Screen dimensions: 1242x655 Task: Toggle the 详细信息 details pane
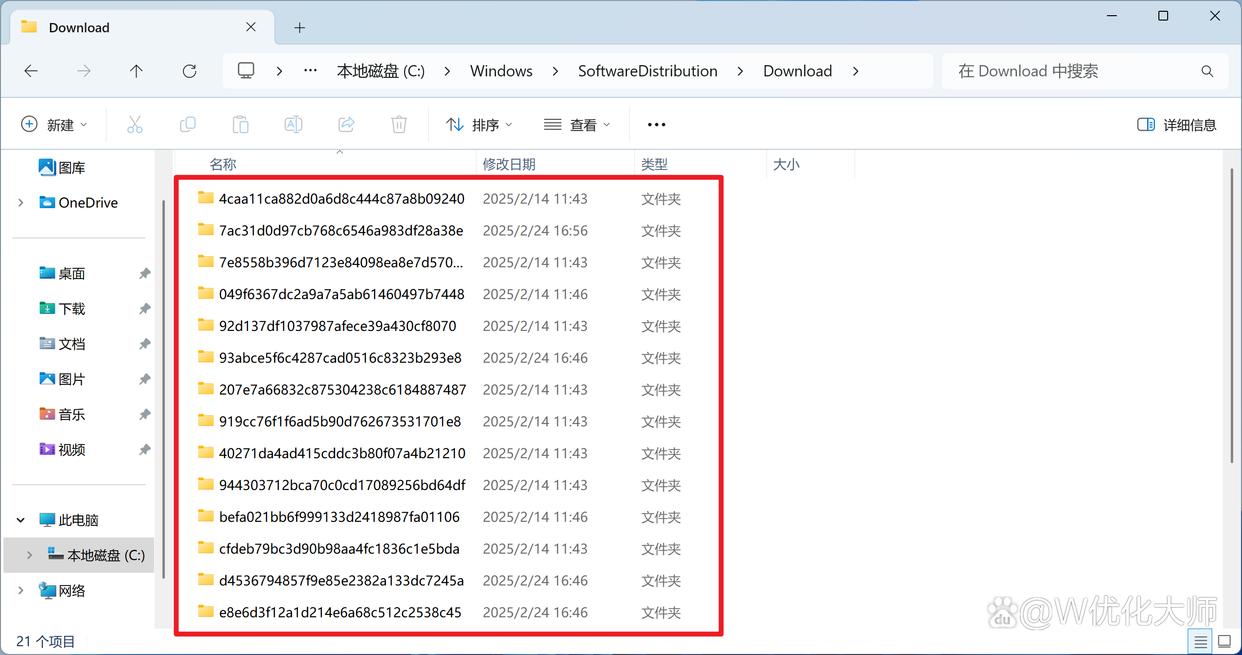tap(1177, 125)
